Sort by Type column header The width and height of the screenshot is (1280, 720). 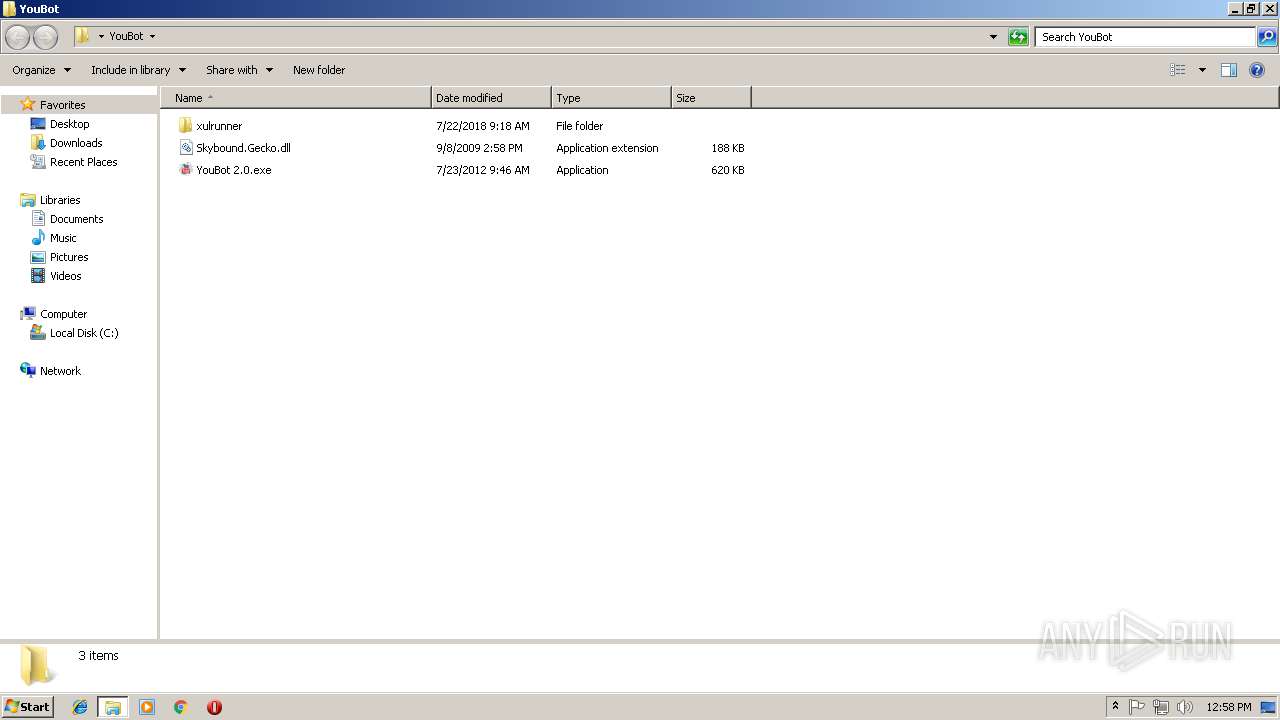tap(611, 98)
